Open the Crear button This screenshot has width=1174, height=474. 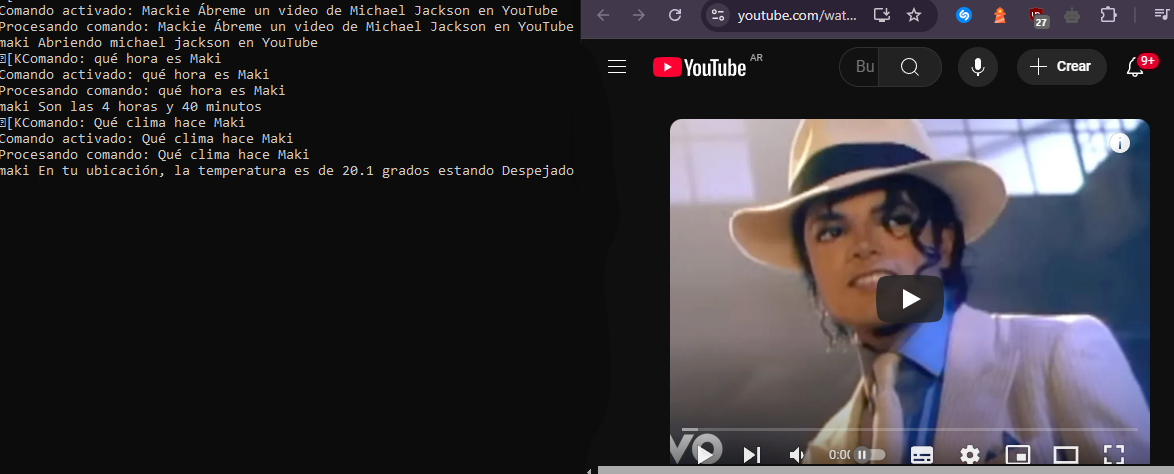[x=1062, y=67]
